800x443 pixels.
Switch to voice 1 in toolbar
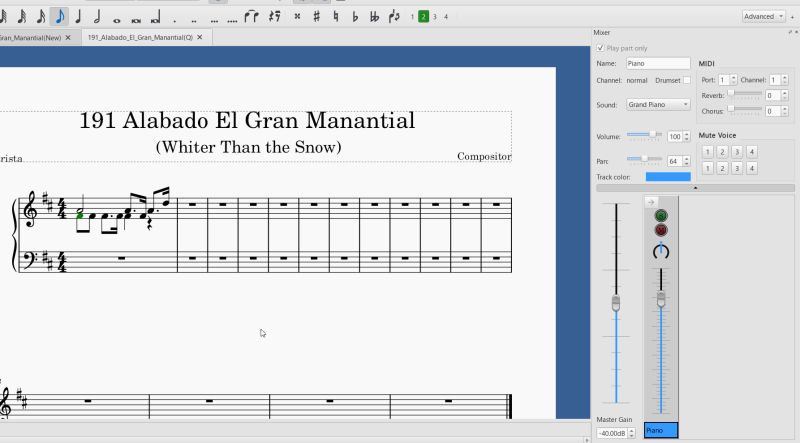[x=412, y=17]
